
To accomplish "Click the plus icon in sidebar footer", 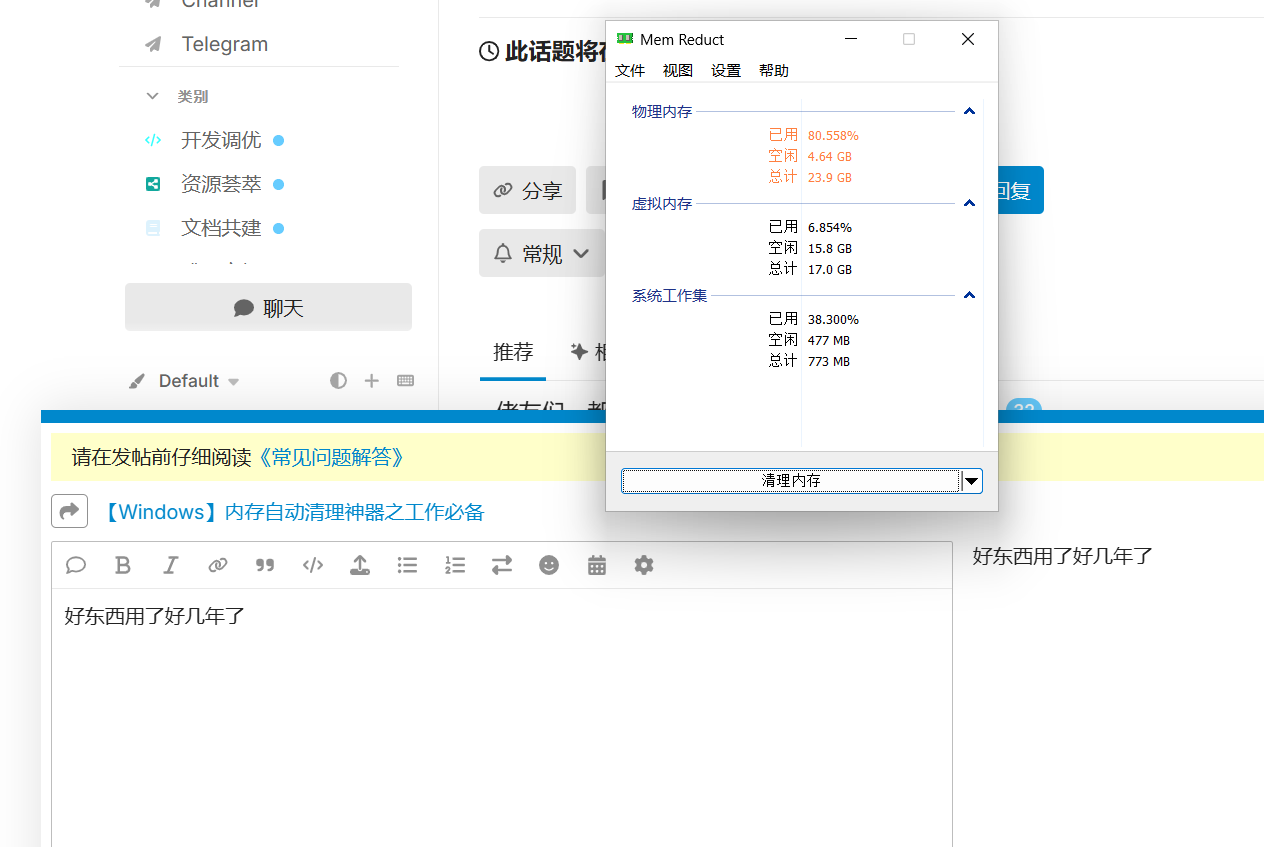I will click(372, 380).
